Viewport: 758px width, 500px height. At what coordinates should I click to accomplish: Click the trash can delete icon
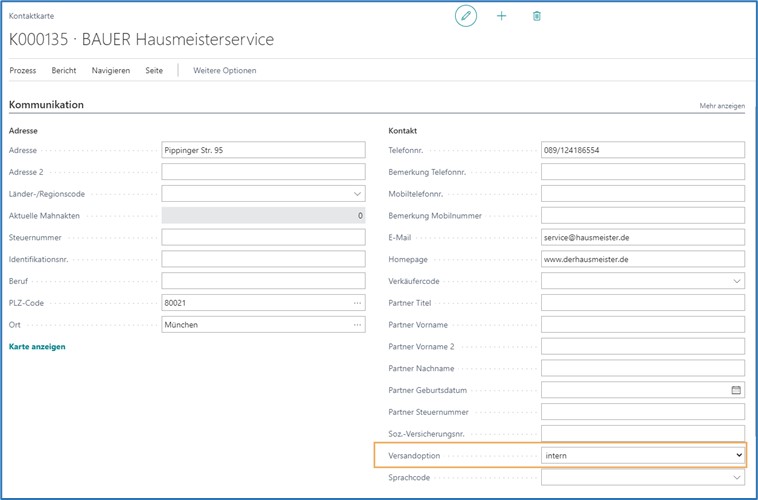(537, 16)
